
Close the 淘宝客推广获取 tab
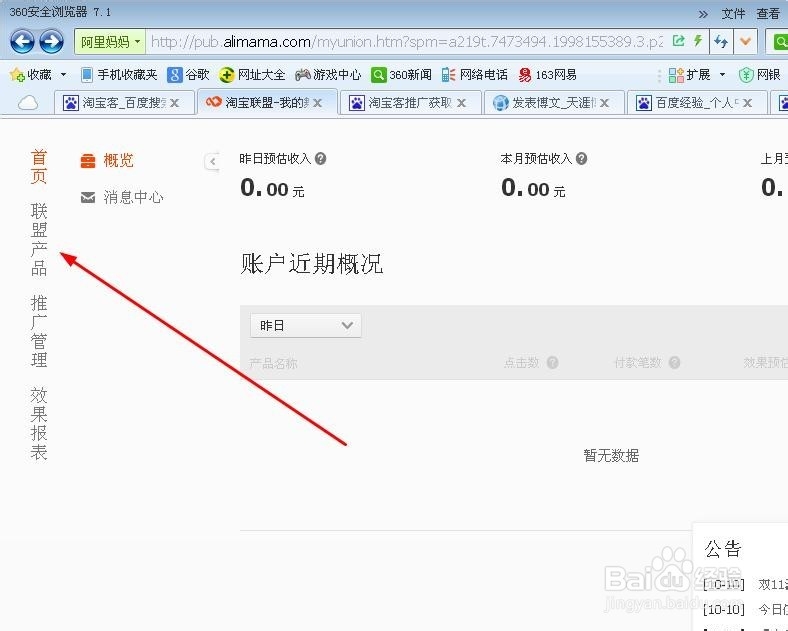click(x=461, y=103)
